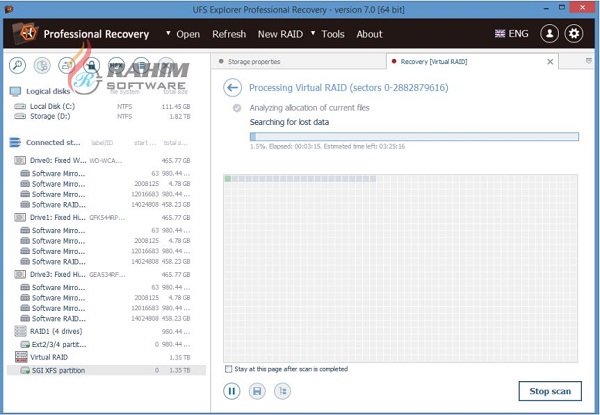This screenshot has height=415, width=600.
Task: Click the Drive1 hard disk icon
Action: point(20,217)
